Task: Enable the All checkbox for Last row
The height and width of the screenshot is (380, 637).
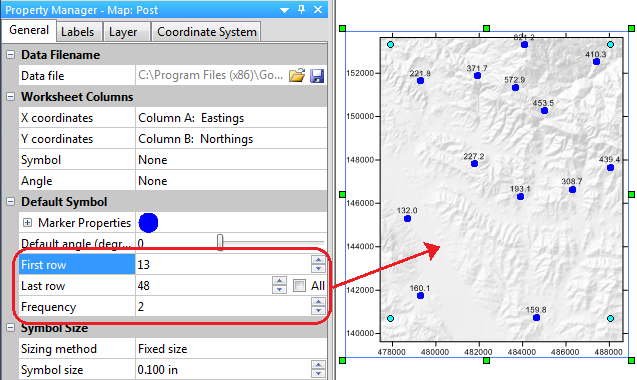Action: pos(299,286)
